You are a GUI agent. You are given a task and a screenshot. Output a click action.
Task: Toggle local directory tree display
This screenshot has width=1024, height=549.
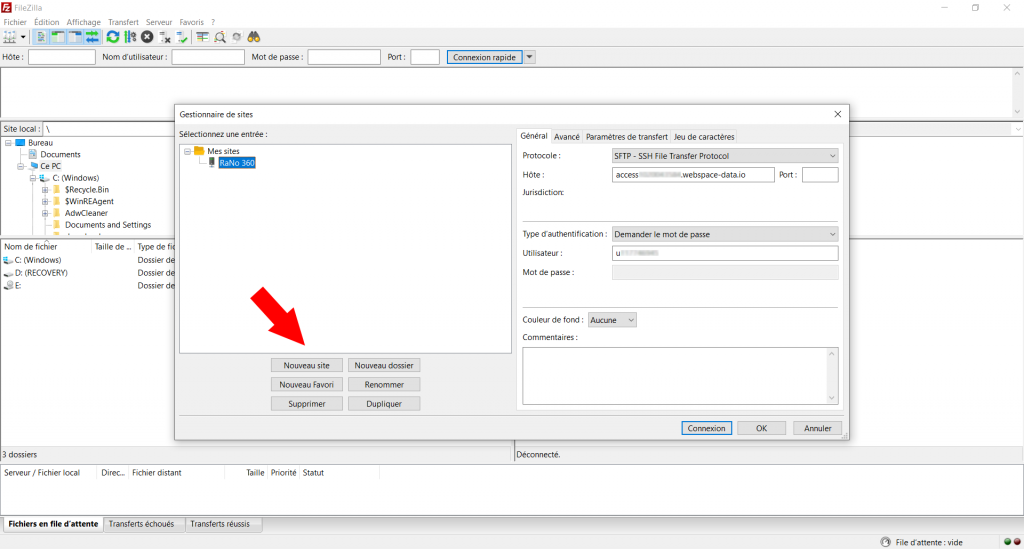pos(59,37)
